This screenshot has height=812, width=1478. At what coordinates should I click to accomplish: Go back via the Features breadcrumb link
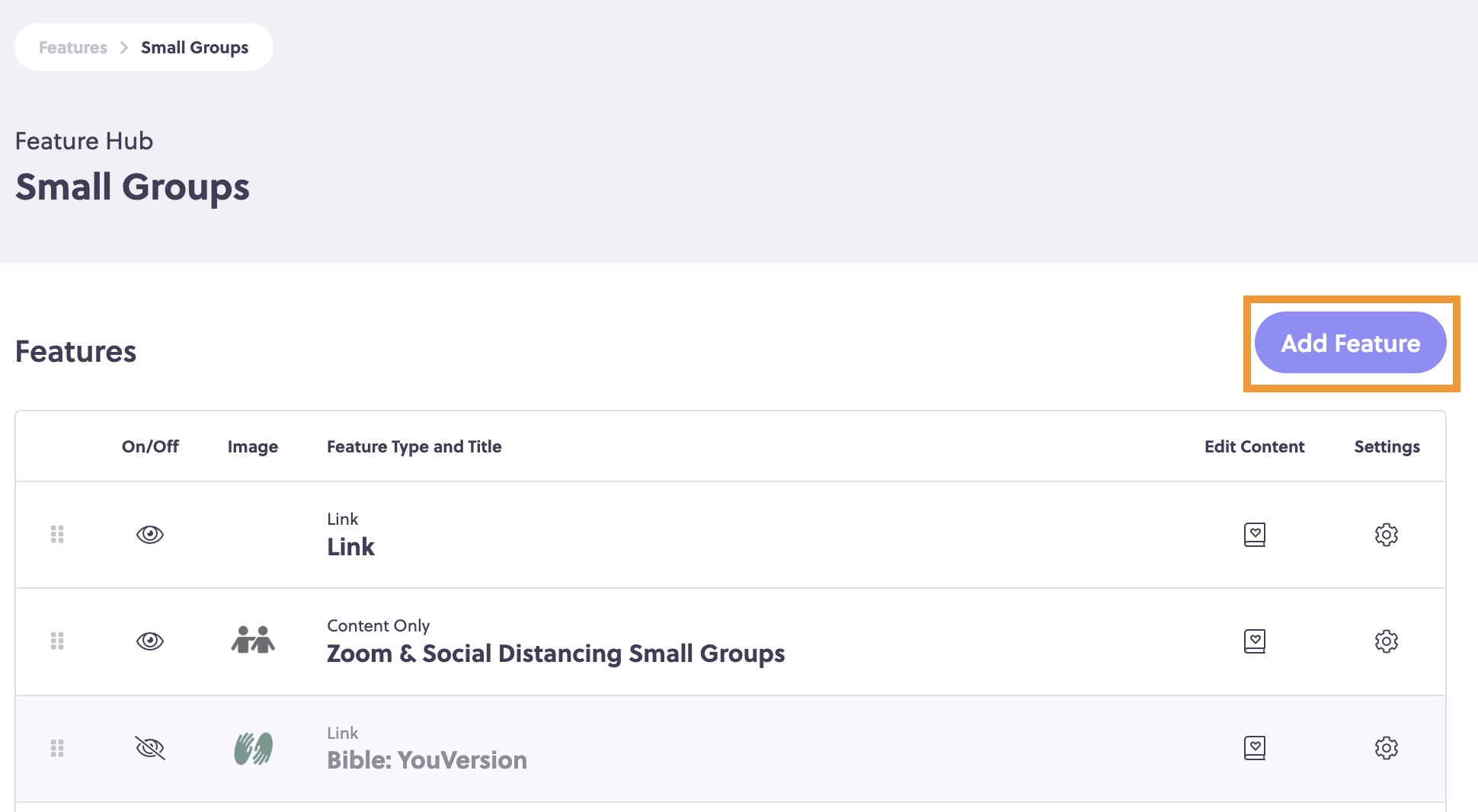point(72,46)
